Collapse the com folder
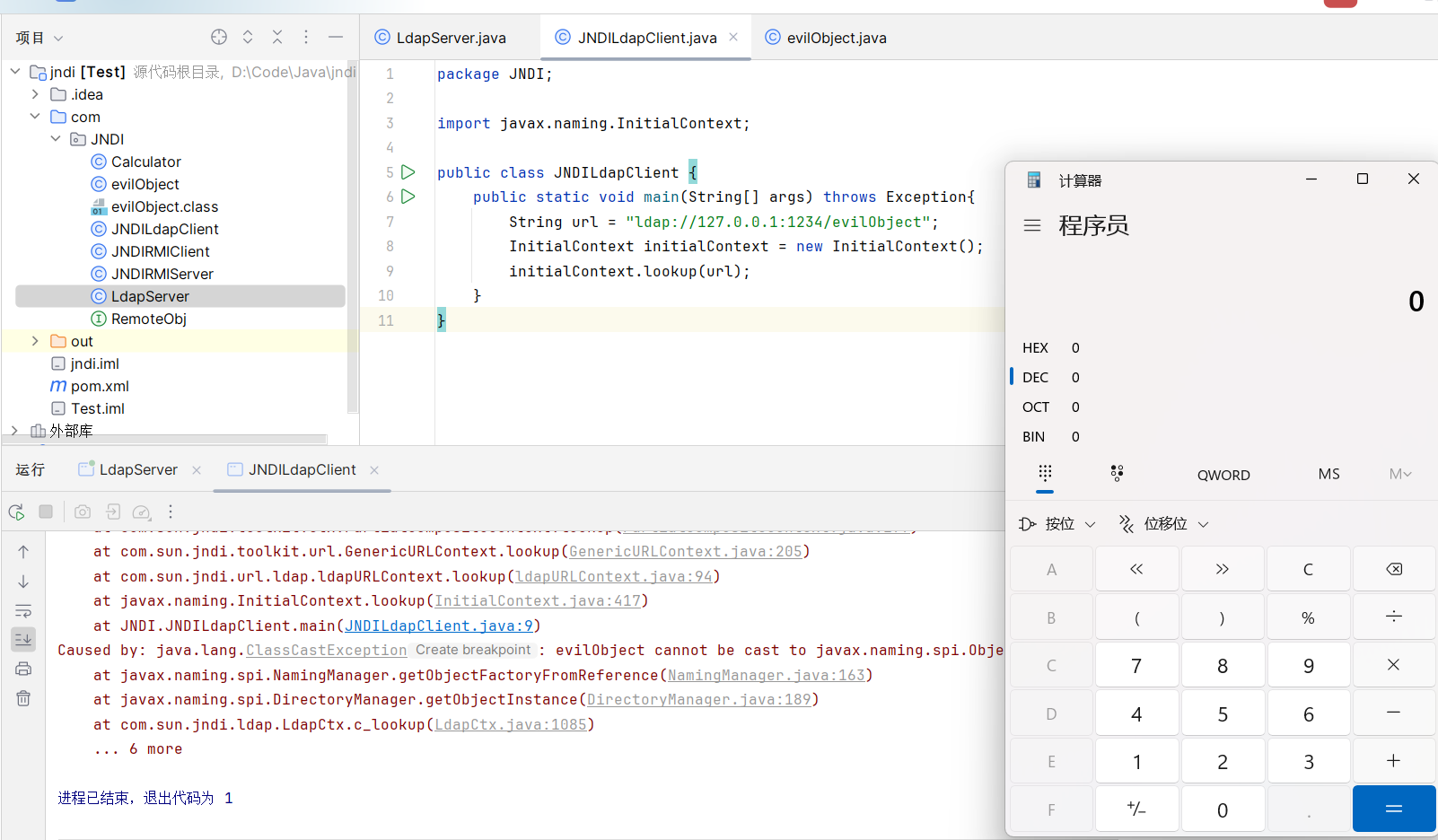 coord(35,116)
